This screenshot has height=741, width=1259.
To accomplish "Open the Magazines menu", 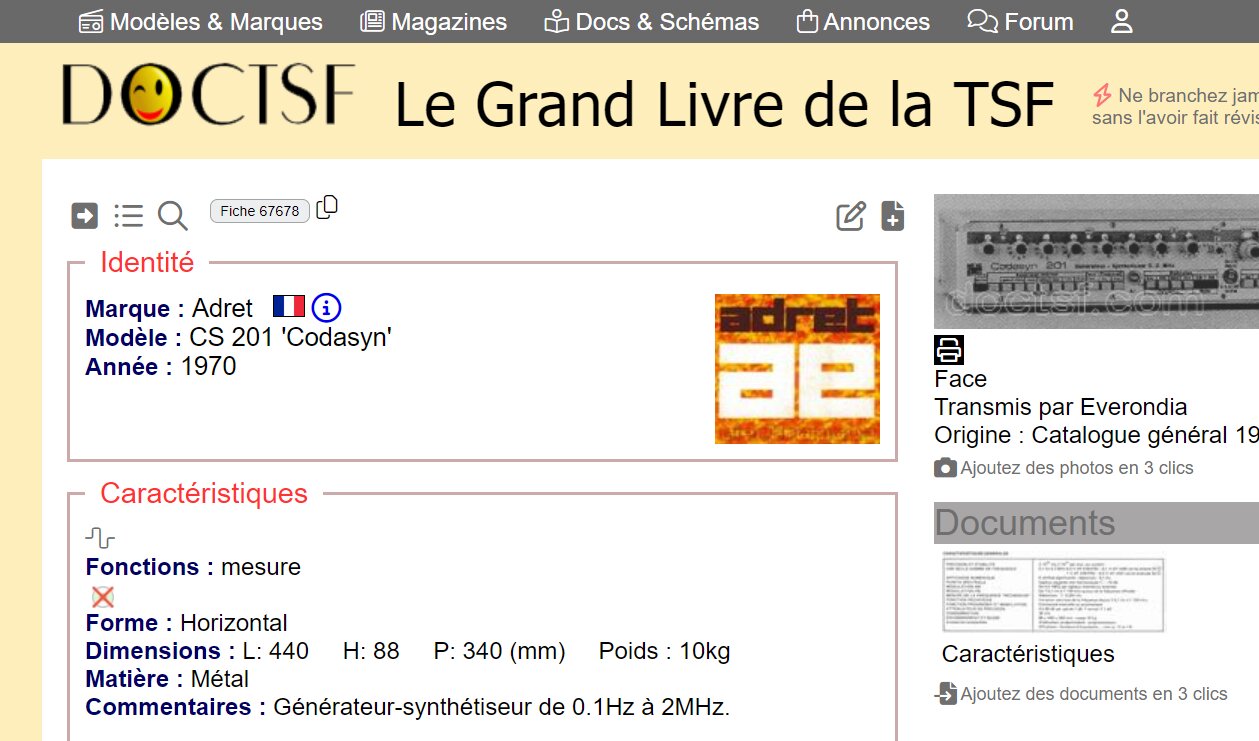I will click(x=433, y=21).
